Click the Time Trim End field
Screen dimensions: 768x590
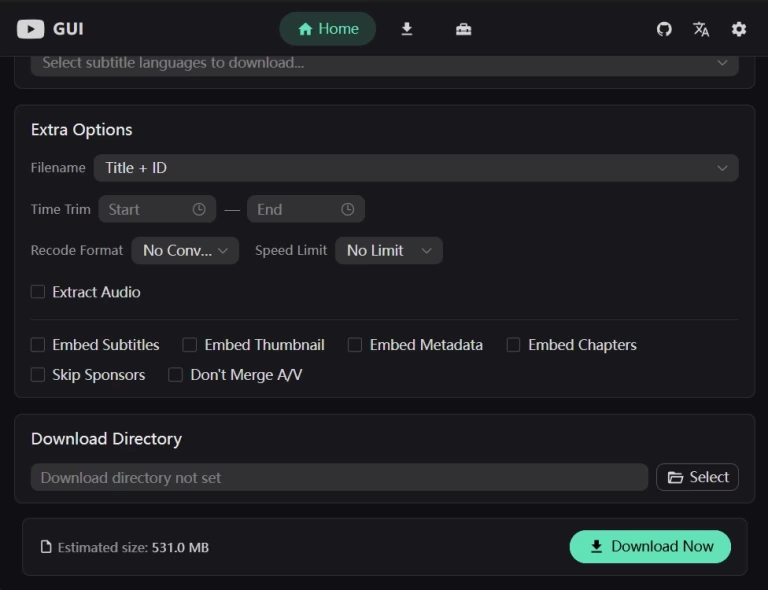click(x=306, y=210)
